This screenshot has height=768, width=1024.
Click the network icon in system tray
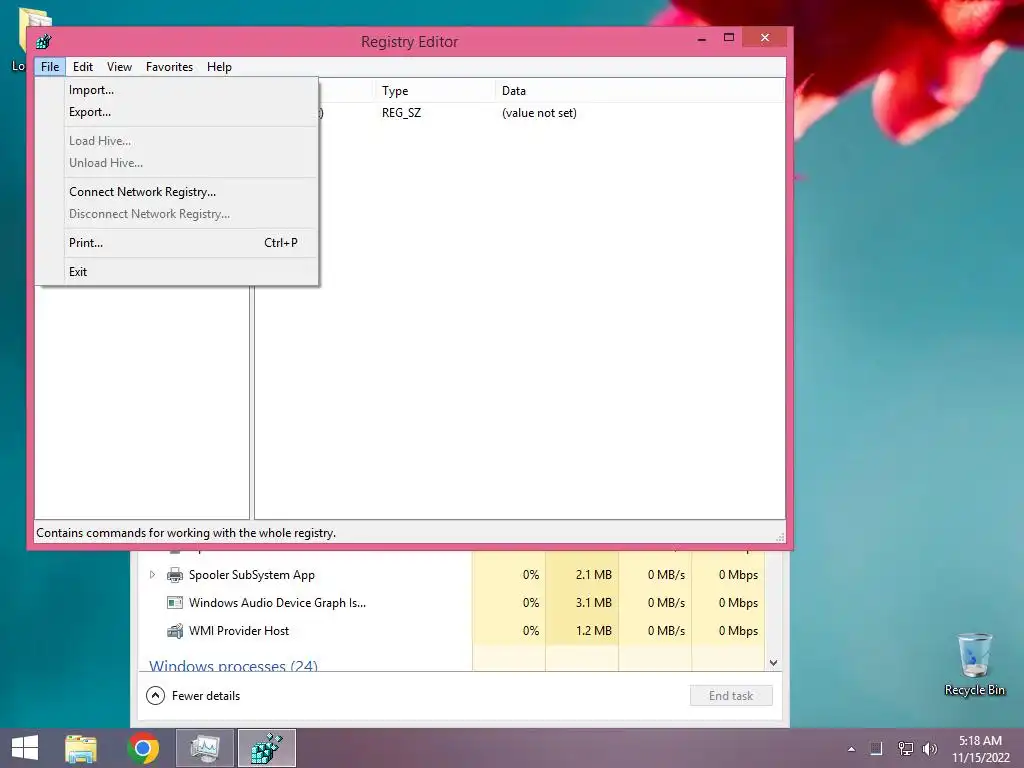click(905, 749)
